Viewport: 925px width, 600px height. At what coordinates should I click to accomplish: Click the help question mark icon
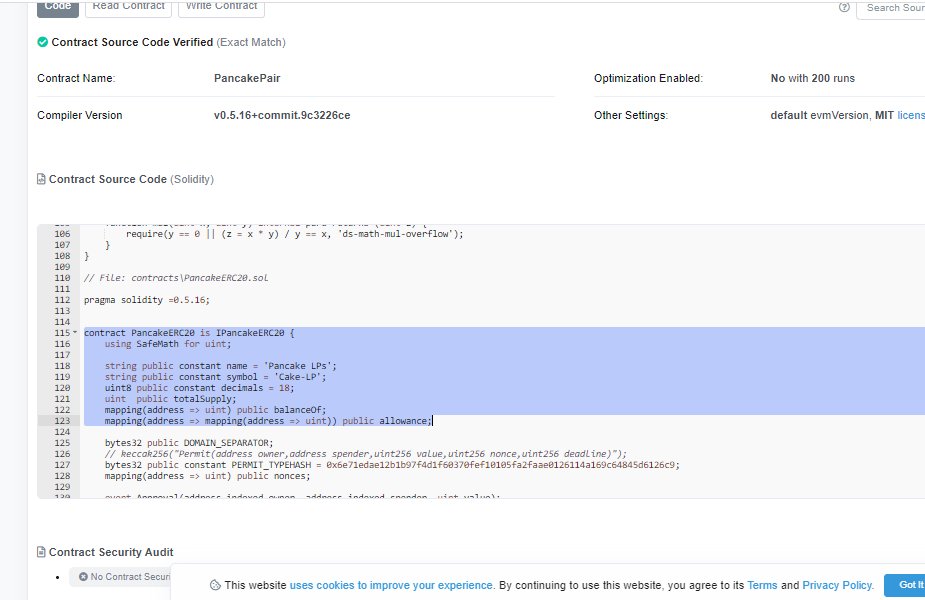point(844,8)
